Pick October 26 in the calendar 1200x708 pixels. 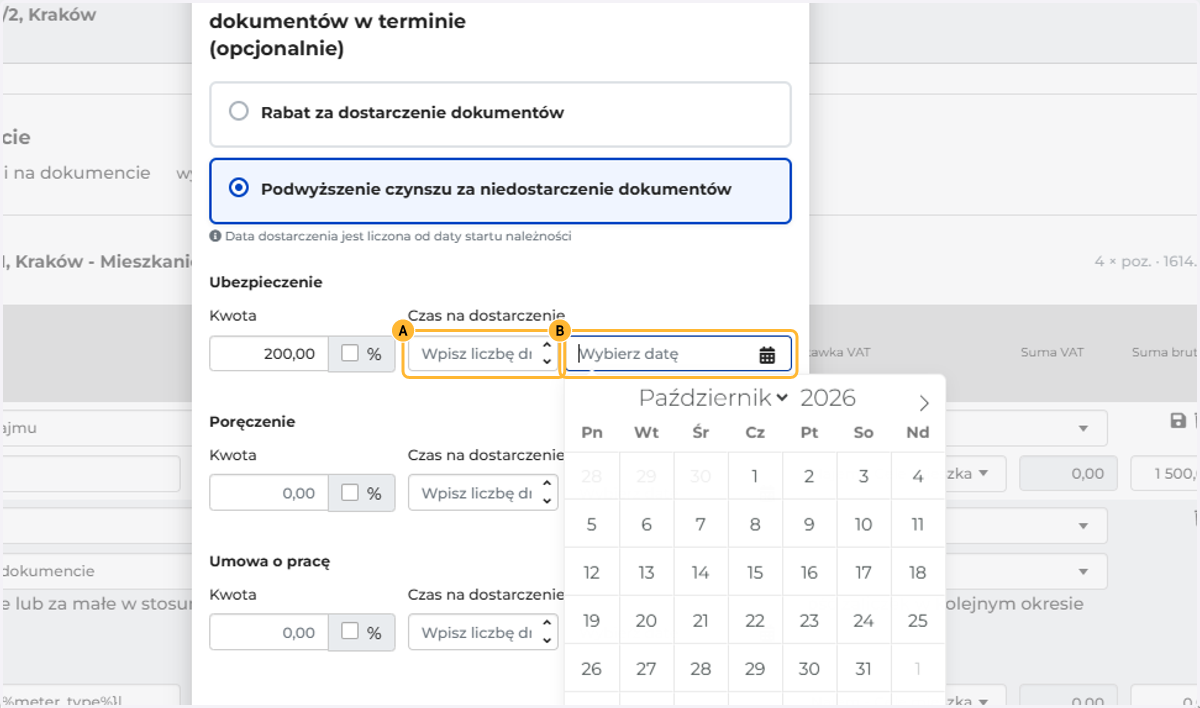[592, 669]
